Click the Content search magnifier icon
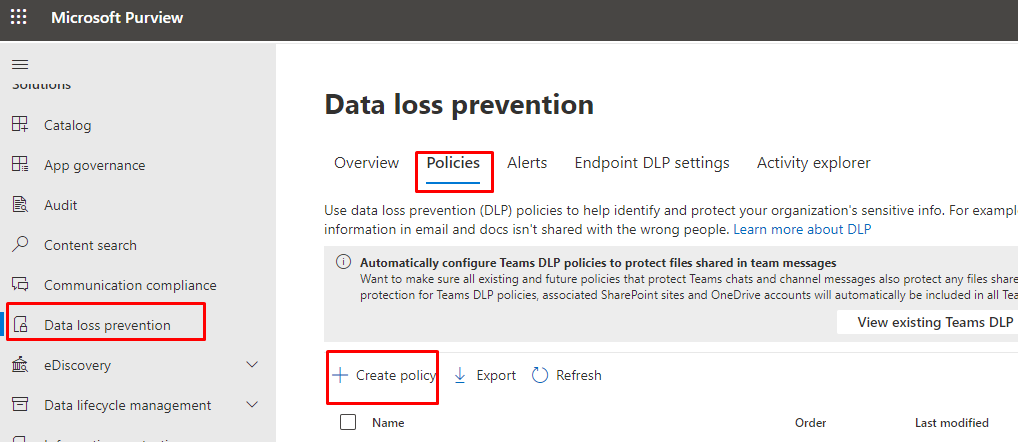 pyautogui.click(x=20, y=245)
